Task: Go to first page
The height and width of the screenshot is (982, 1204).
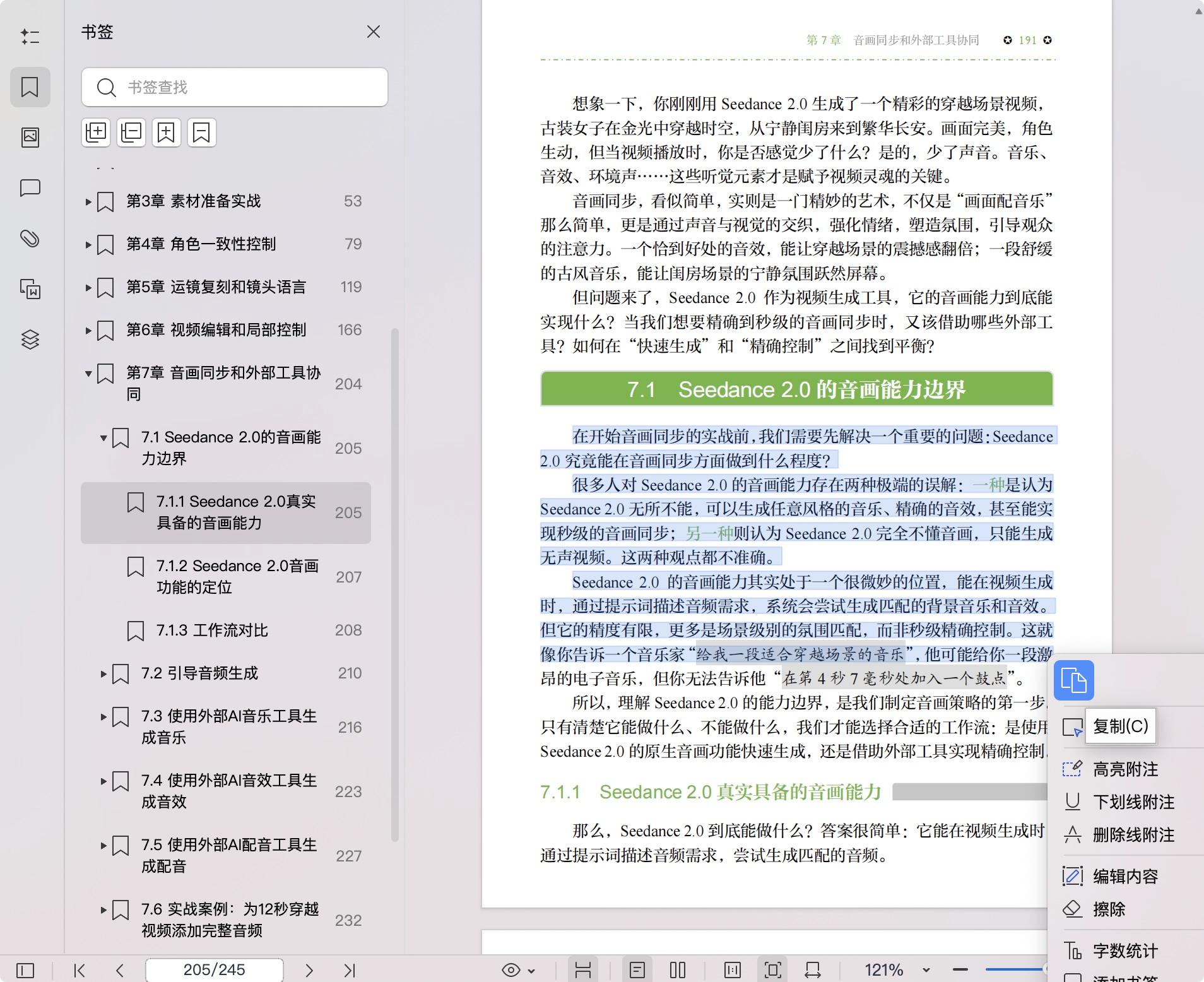Action: click(x=80, y=970)
